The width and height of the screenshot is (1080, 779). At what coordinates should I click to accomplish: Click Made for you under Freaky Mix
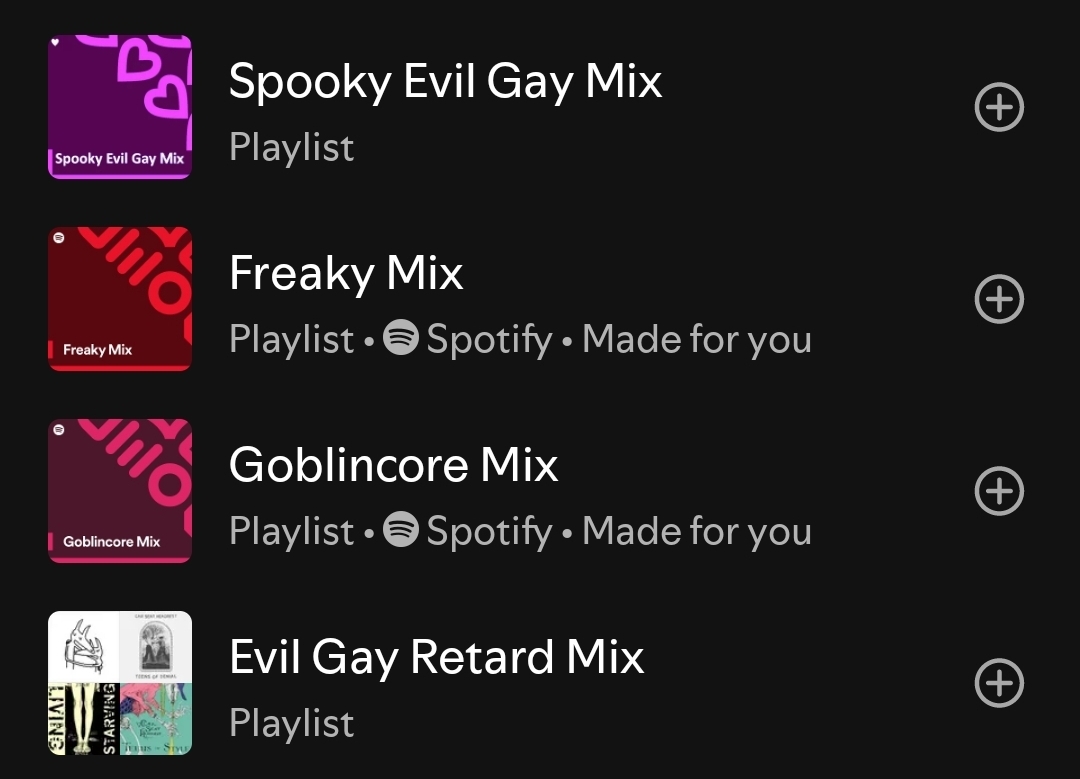[696, 339]
